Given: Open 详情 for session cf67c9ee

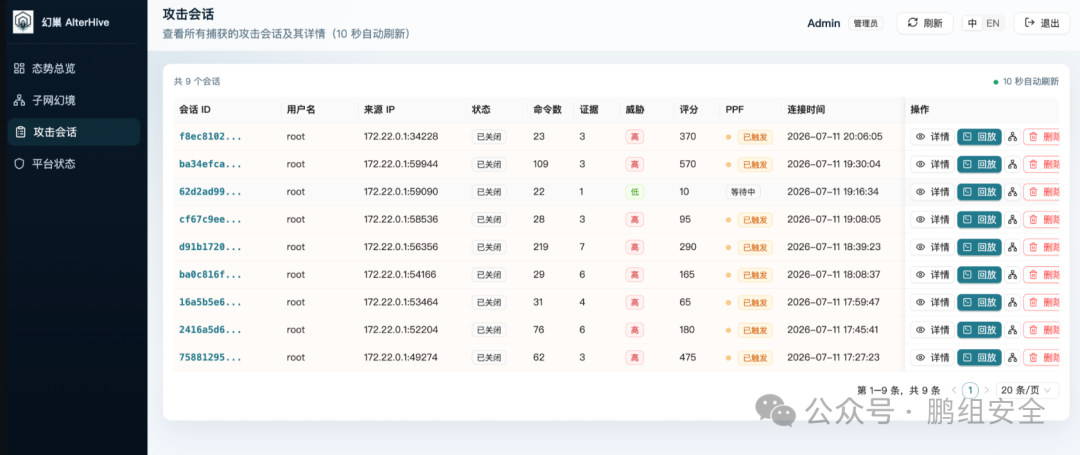Looking at the screenshot, I should coord(932,220).
